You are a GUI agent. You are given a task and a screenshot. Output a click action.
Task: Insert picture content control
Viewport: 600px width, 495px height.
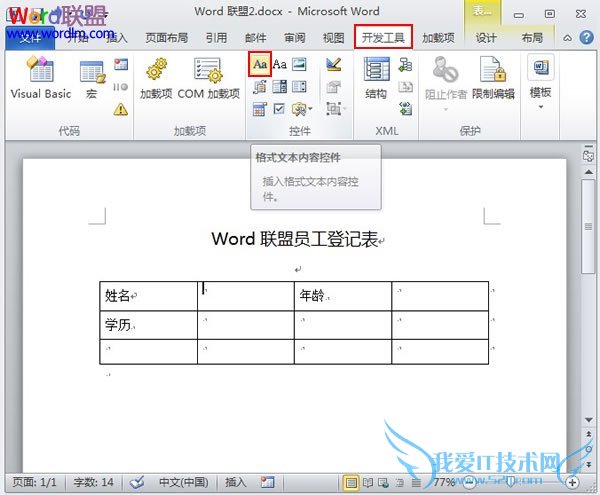click(299, 64)
